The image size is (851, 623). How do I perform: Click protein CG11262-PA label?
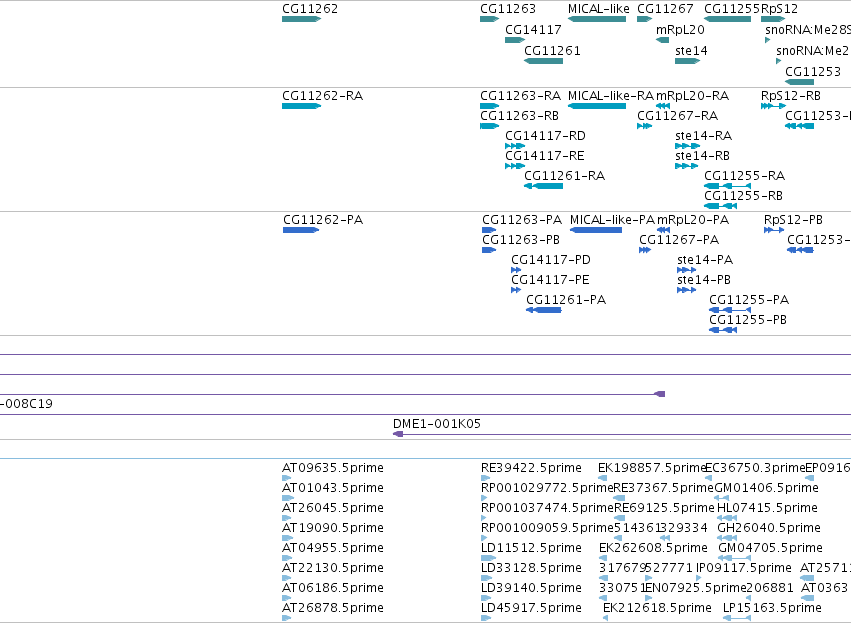323,220
